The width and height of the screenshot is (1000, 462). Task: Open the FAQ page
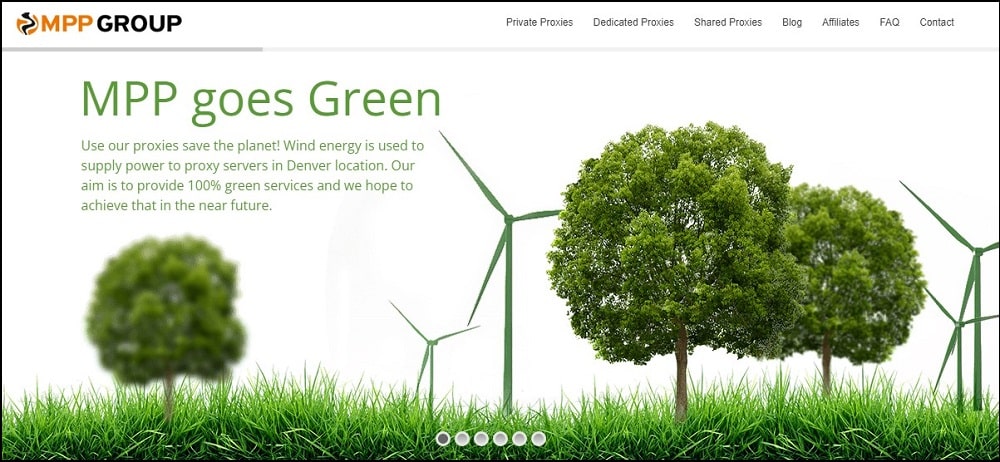pyautogui.click(x=890, y=22)
